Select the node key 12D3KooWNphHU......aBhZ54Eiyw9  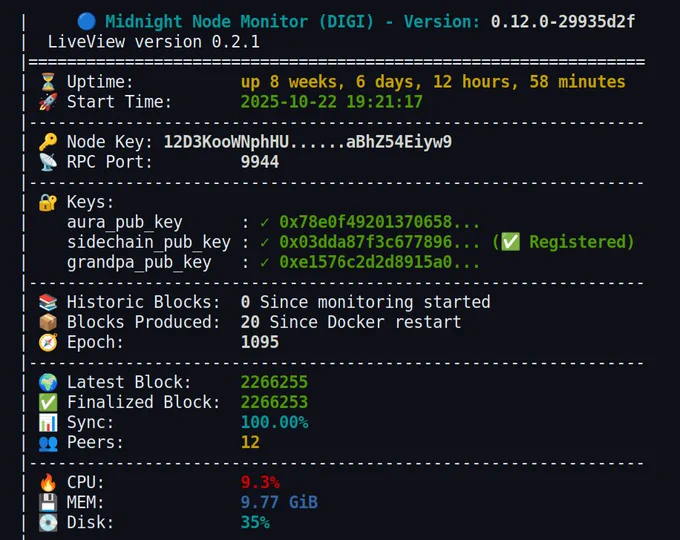tap(307, 142)
